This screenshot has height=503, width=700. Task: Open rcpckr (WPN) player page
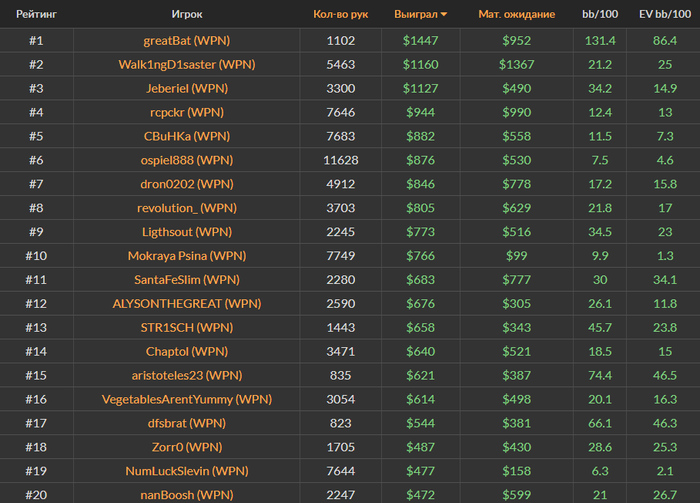[x=187, y=112]
